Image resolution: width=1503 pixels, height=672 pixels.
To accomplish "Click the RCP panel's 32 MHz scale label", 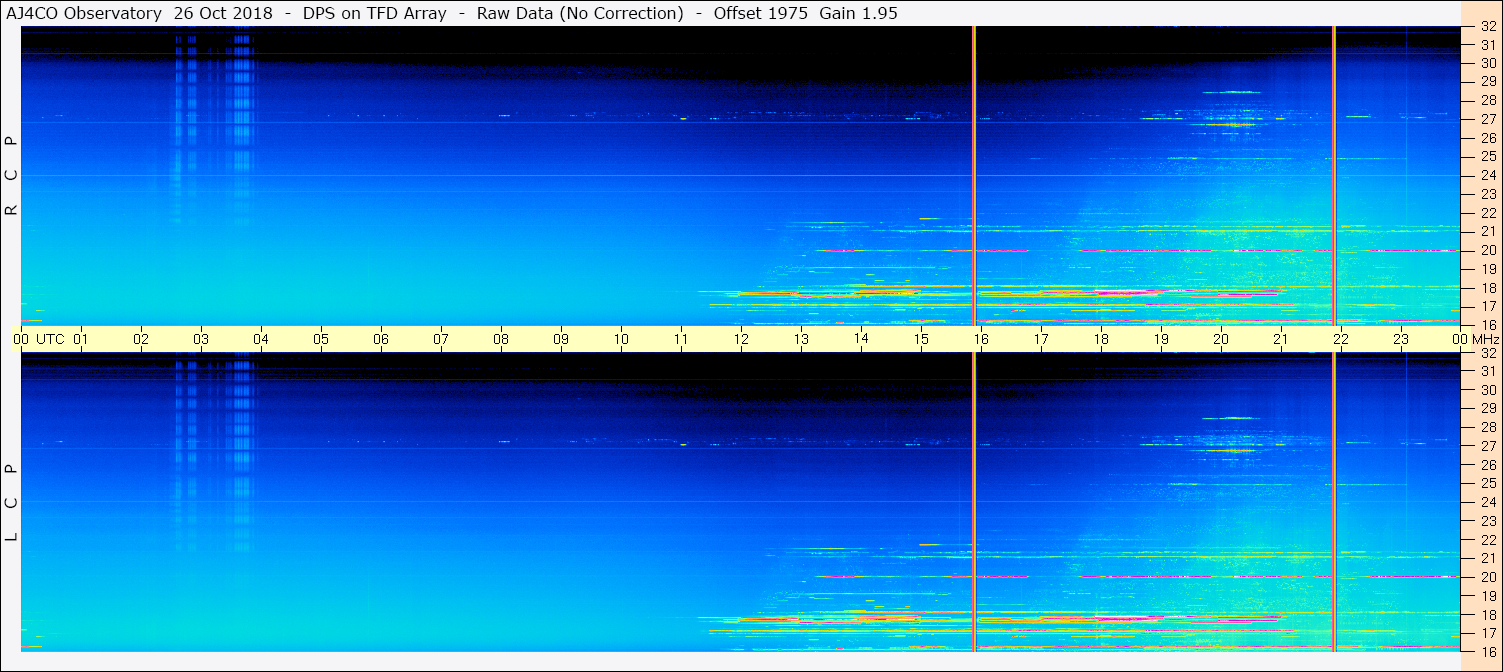I will tap(1488, 27).
